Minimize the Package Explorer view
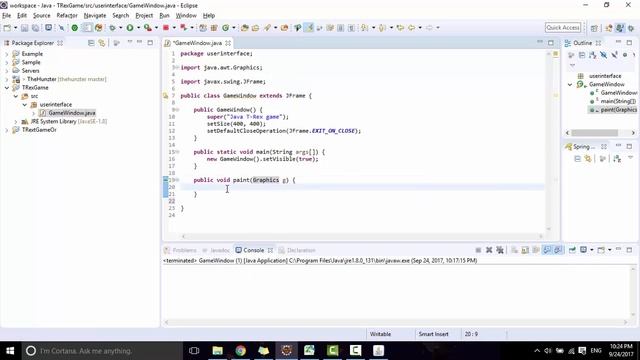 [x=140, y=42]
